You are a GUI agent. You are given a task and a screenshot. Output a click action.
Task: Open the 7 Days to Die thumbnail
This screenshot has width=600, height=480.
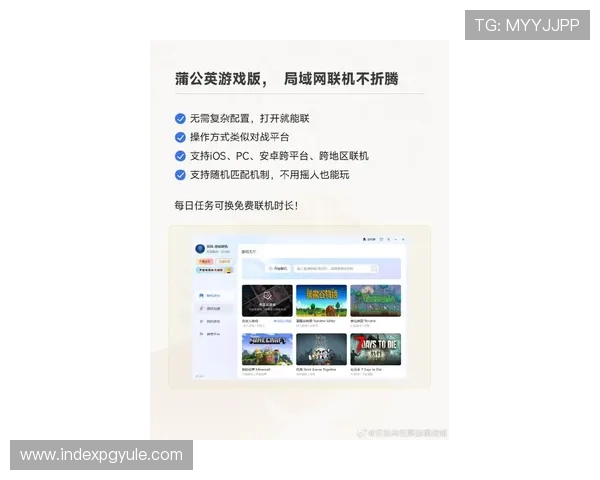[376, 349]
